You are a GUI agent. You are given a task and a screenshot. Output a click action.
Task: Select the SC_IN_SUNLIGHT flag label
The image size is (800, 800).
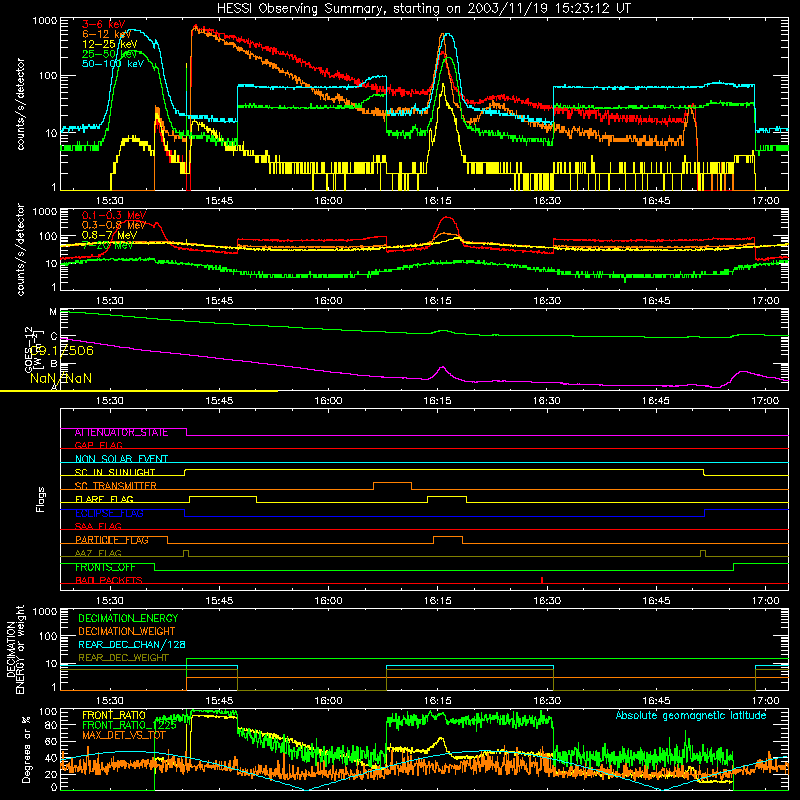tap(115, 472)
